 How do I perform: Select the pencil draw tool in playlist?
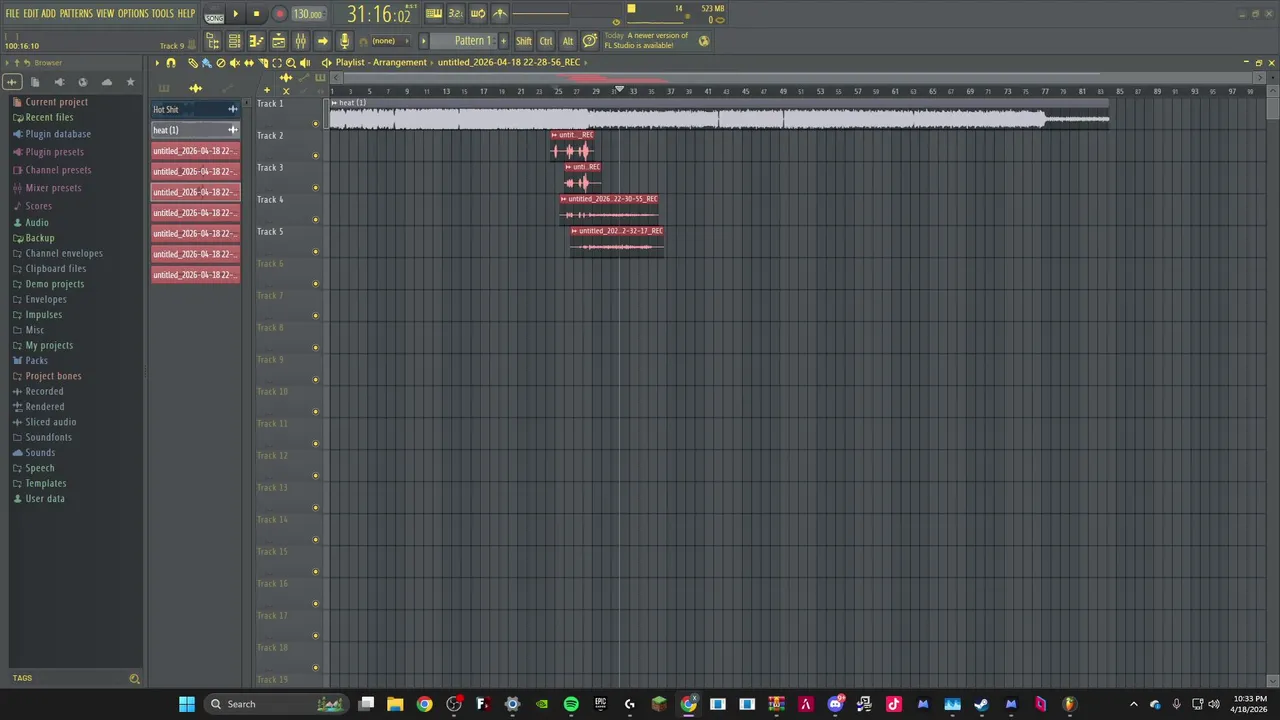[193, 63]
